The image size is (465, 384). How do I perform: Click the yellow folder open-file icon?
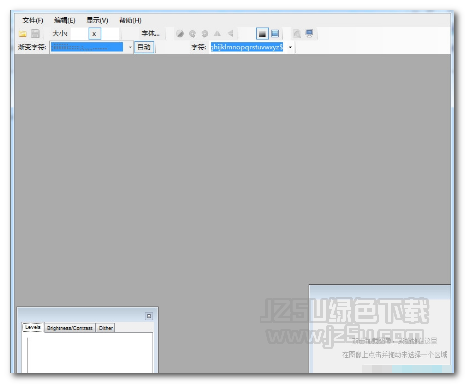point(23,34)
